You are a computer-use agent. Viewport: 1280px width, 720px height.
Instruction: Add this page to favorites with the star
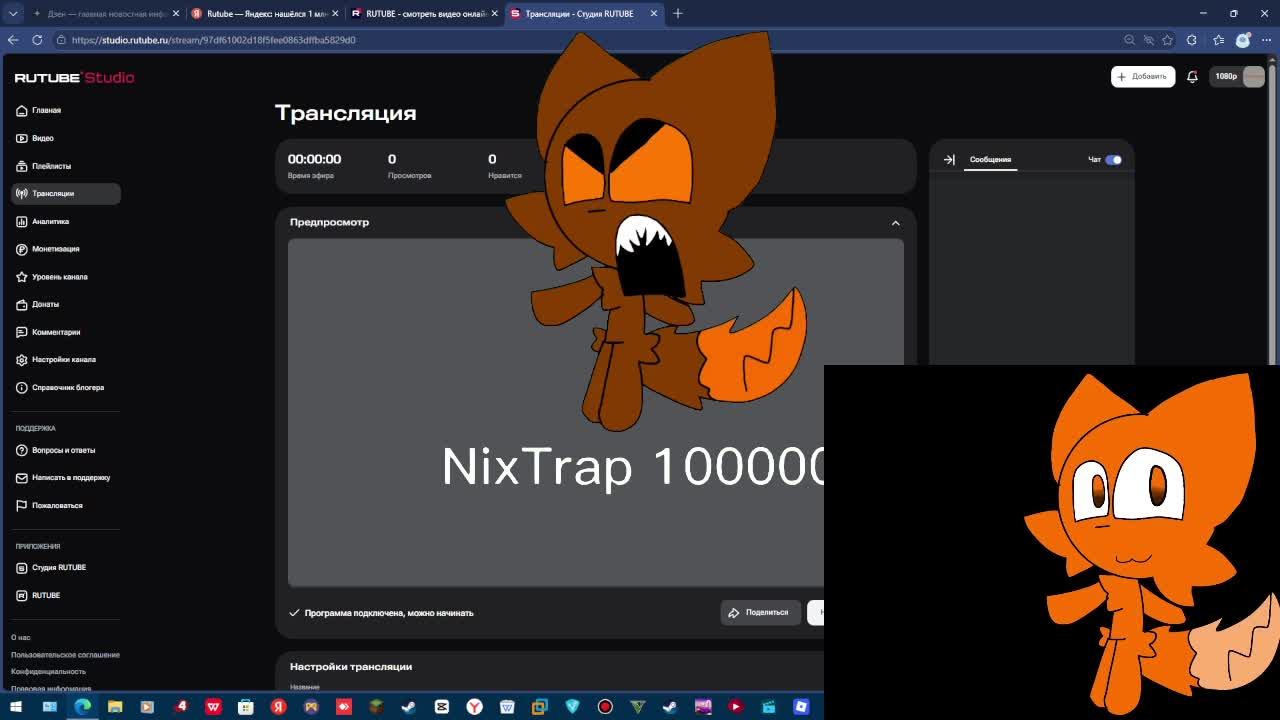coord(1167,40)
